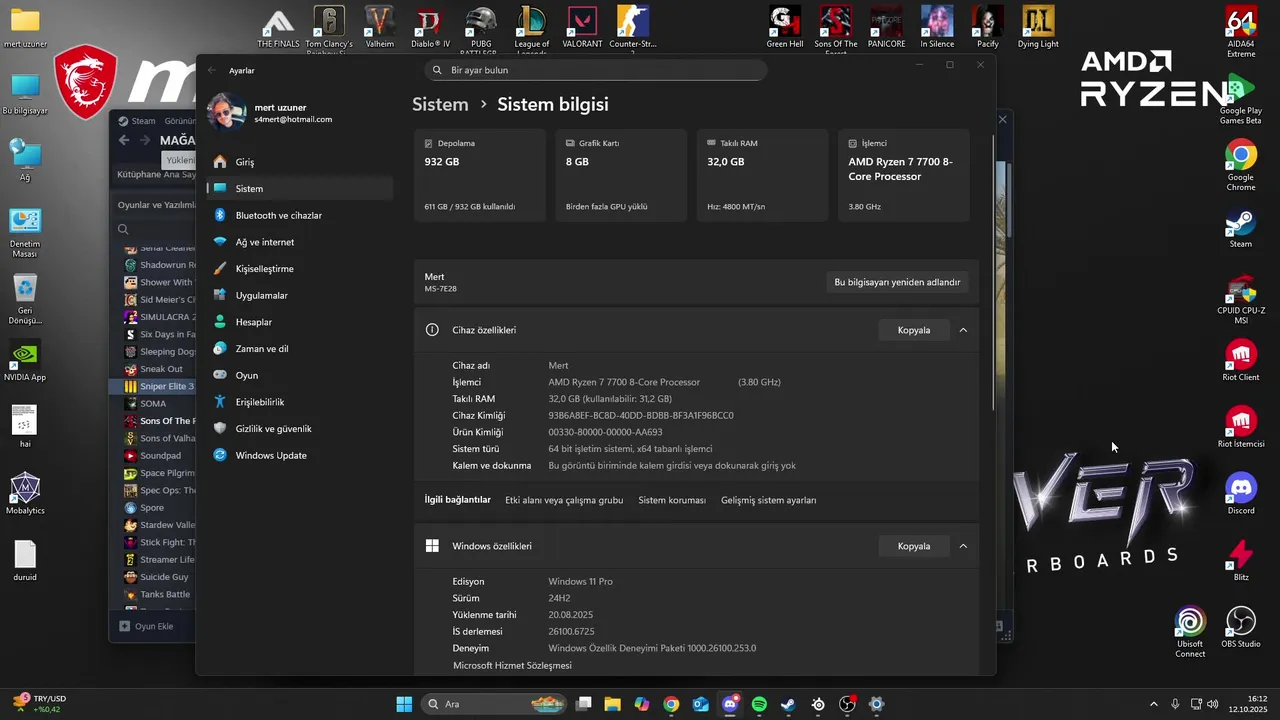This screenshot has height=720, width=1280.
Task: Select Sistem in Settings sidebar
Action: click(x=299, y=188)
